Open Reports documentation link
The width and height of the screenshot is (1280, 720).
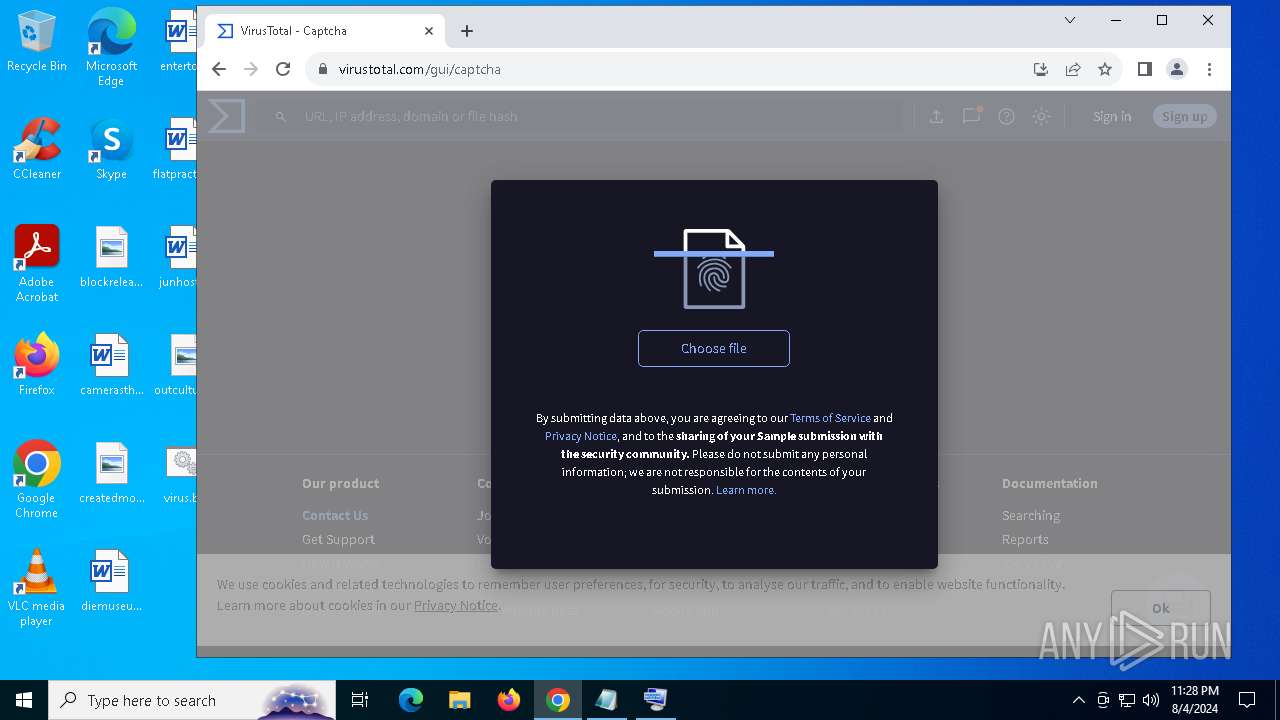pos(1025,539)
